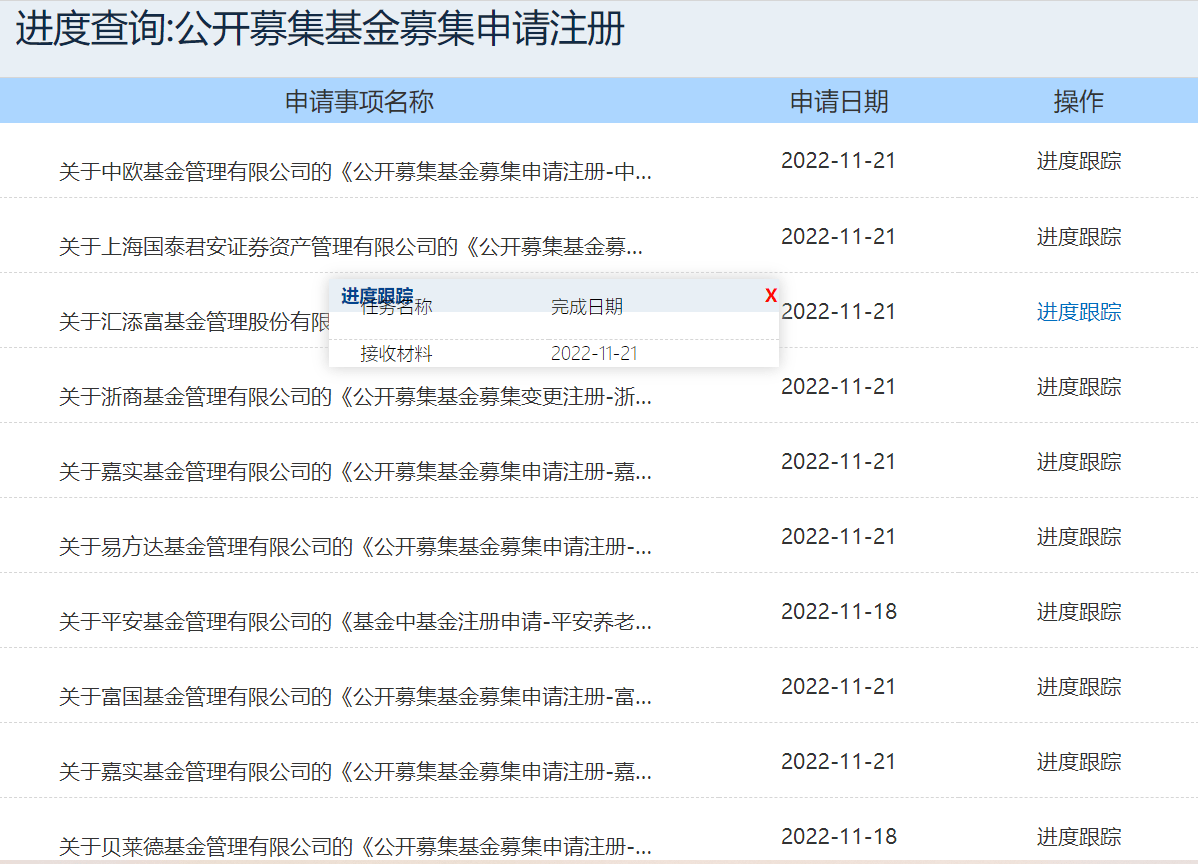Click 进度跟踪 for the 上海国泰君安 row

pyautogui.click(x=1078, y=237)
